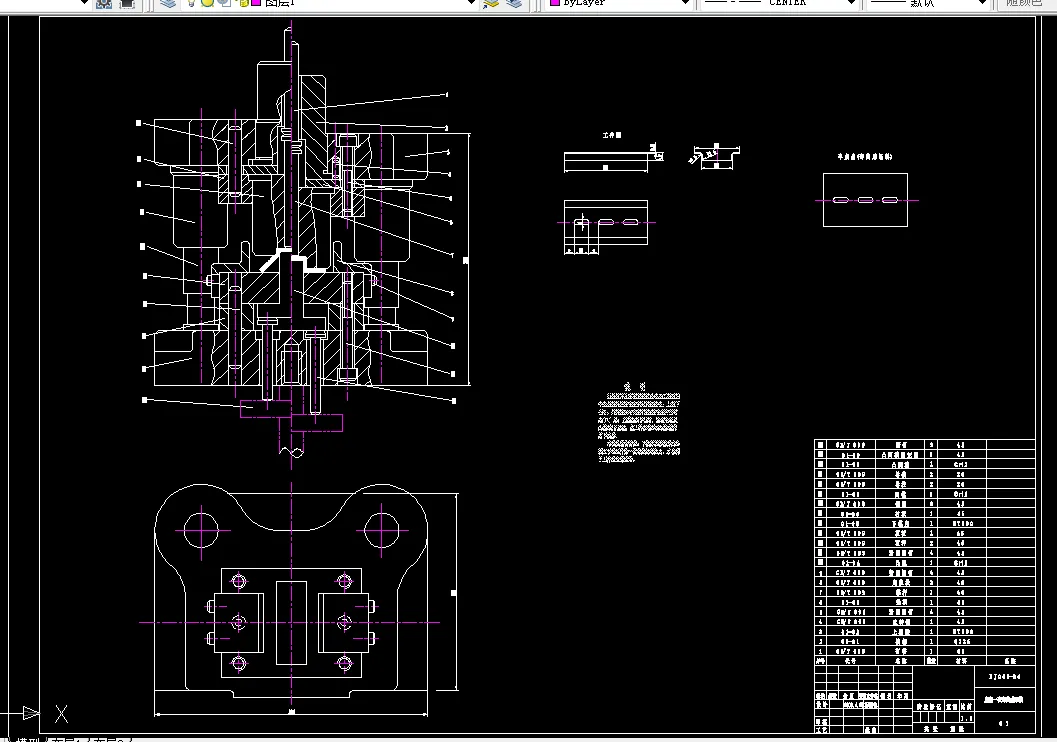The height and width of the screenshot is (742, 1057).
Task: Expand the 图层1 layer dropdown arrow
Action: (x=471, y=3)
